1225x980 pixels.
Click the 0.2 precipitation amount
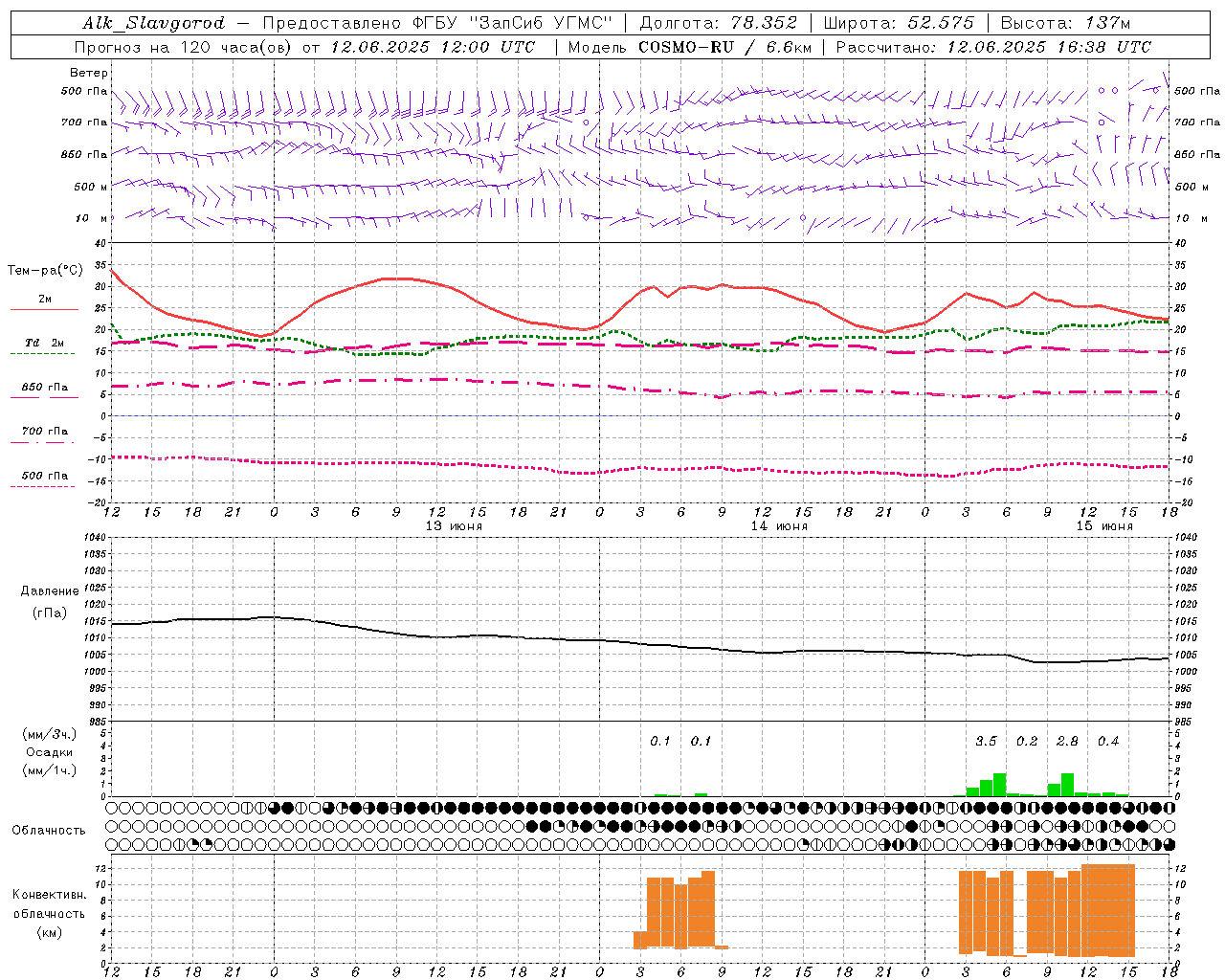(1027, 742)
